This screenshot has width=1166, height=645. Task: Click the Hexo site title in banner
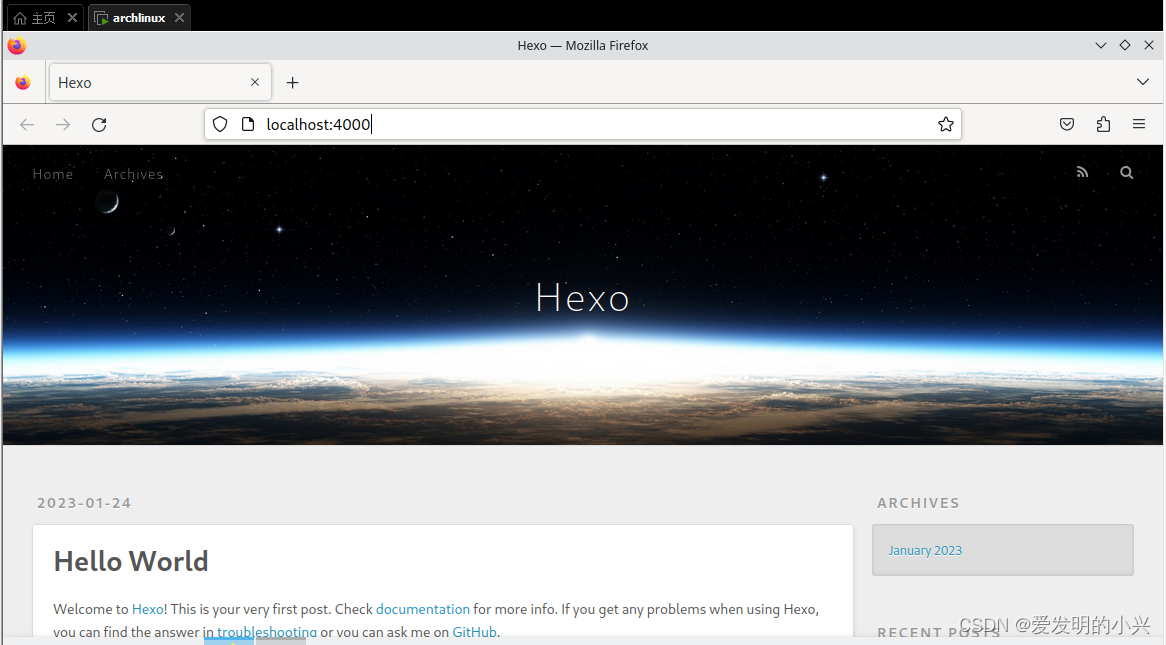(582, 298)
